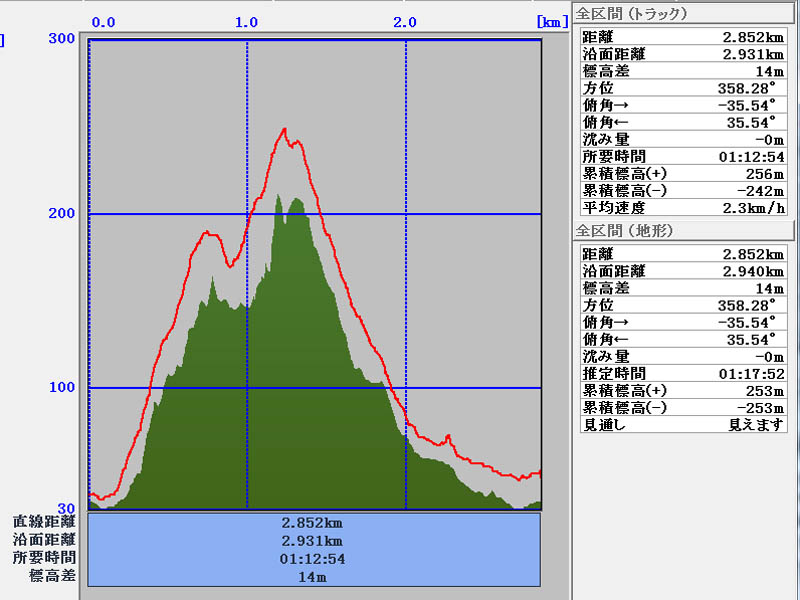This screenshot has width=800, height=600.
Task: Click the 見通し 見えます row
Action: [x=683, y=424]
